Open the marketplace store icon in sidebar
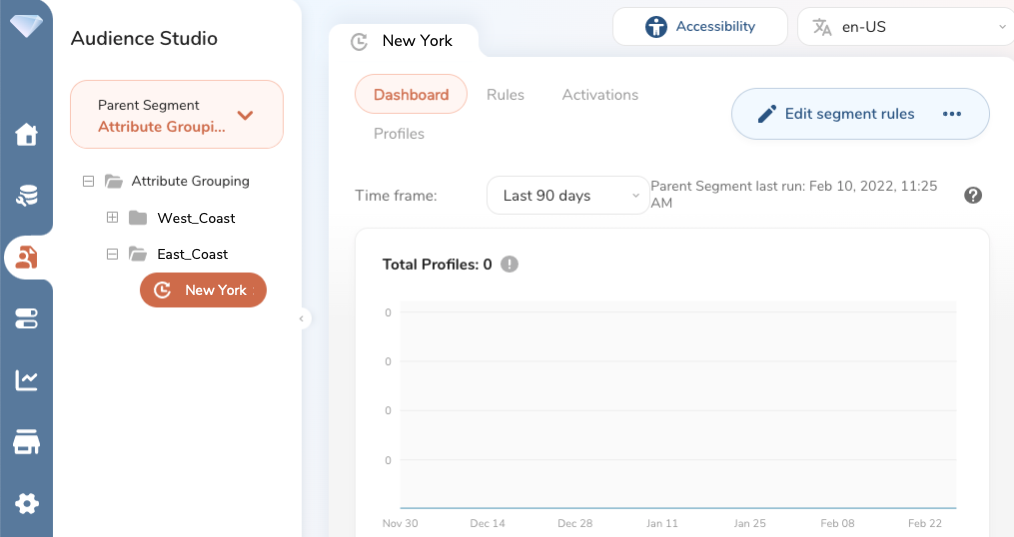 [x=27, y=442]
